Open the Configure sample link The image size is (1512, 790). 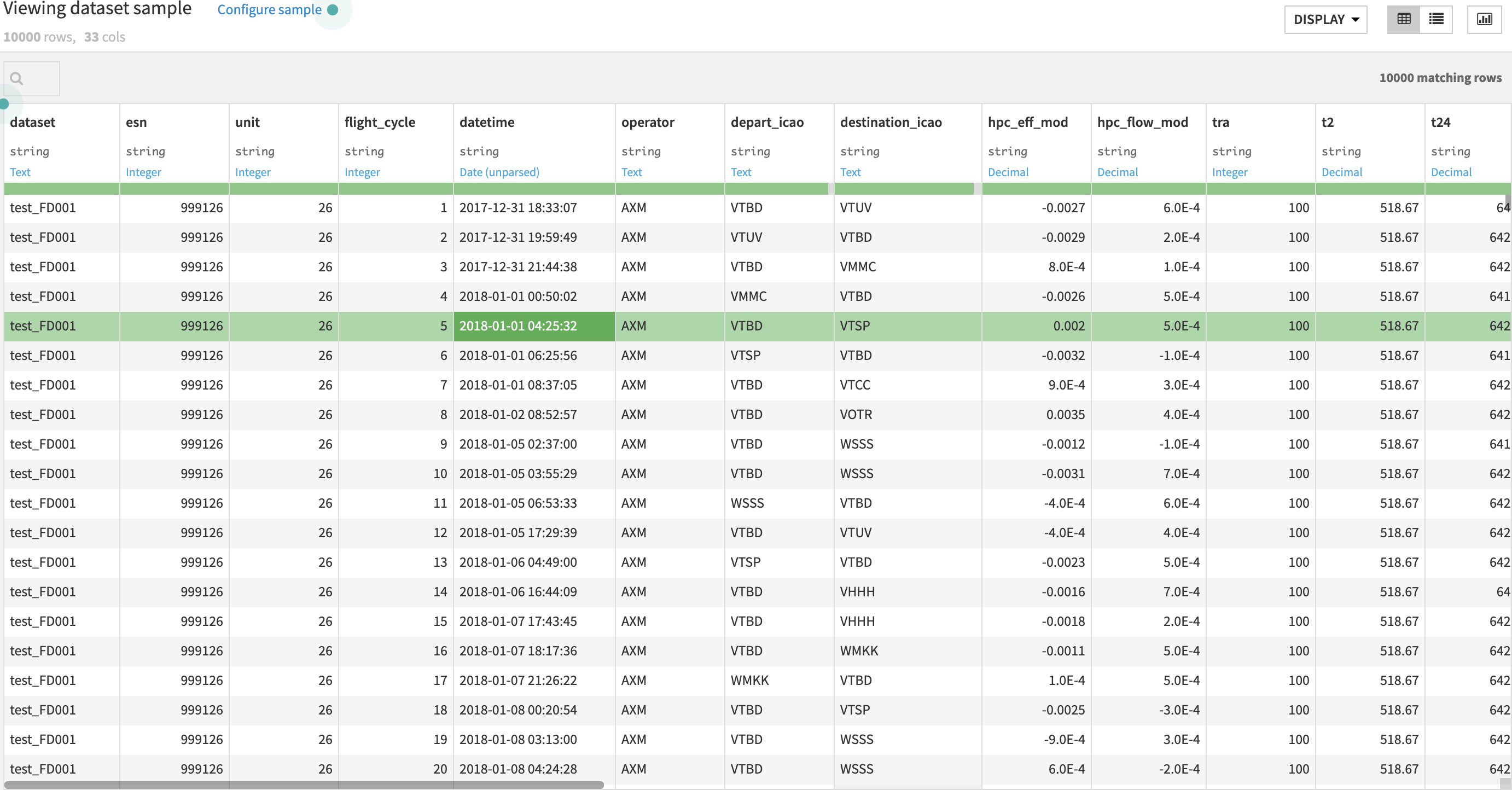pyautogui.click(x=269, y=9)
